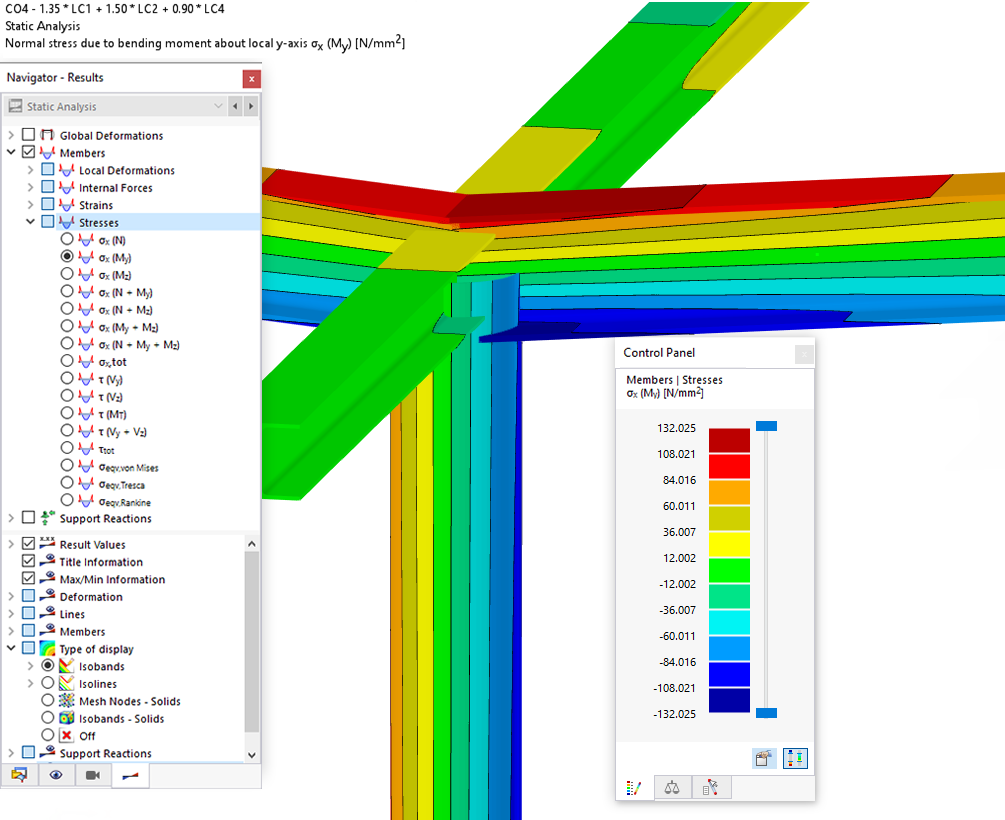Screen dimensions: 1005x820
Task: Expand the Local Deformations node
Action: pos(30,170)
